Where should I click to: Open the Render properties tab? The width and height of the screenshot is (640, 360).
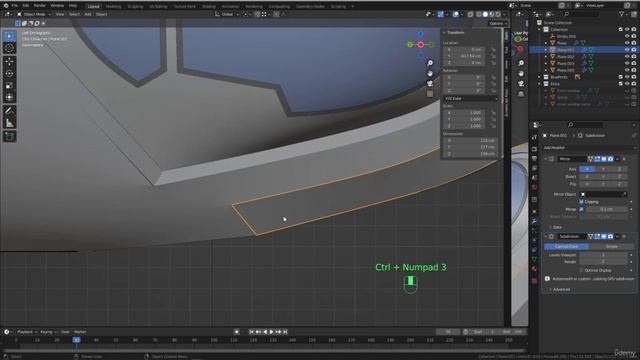pos(534,149)
